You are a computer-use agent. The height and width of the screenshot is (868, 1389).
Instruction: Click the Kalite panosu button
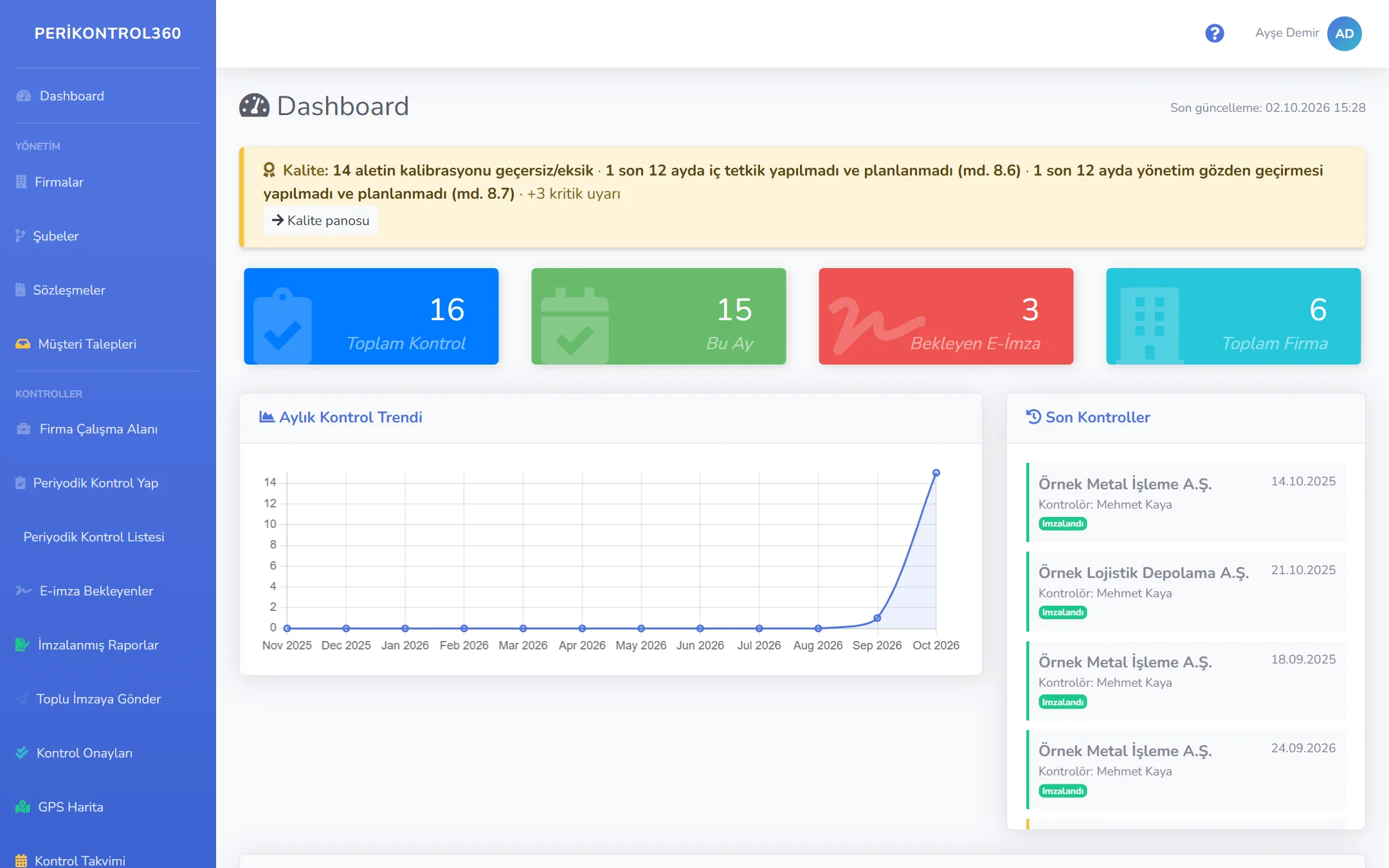[320, 221]
